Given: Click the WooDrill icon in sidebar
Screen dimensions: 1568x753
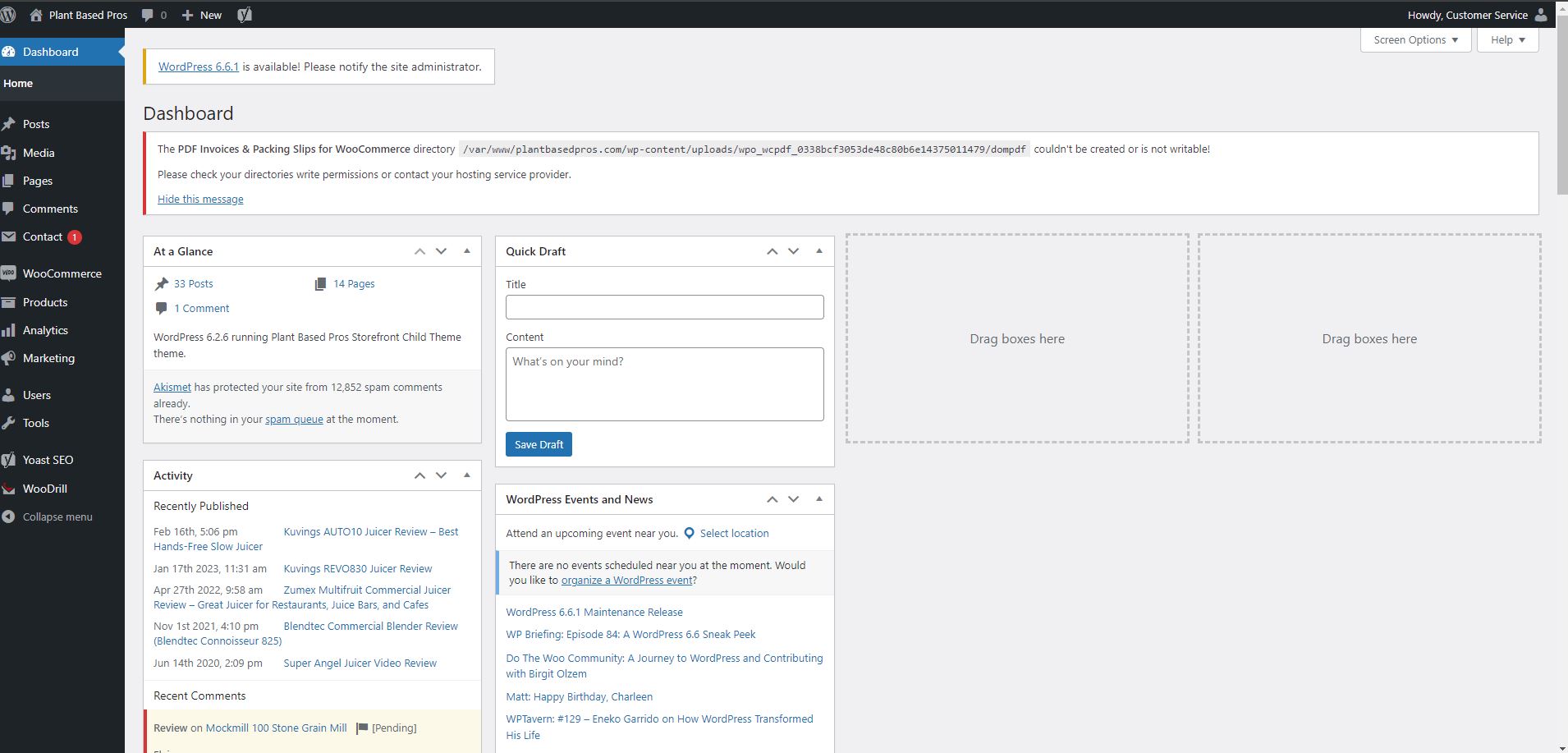Looking at the screenshot, I should 9,489.
